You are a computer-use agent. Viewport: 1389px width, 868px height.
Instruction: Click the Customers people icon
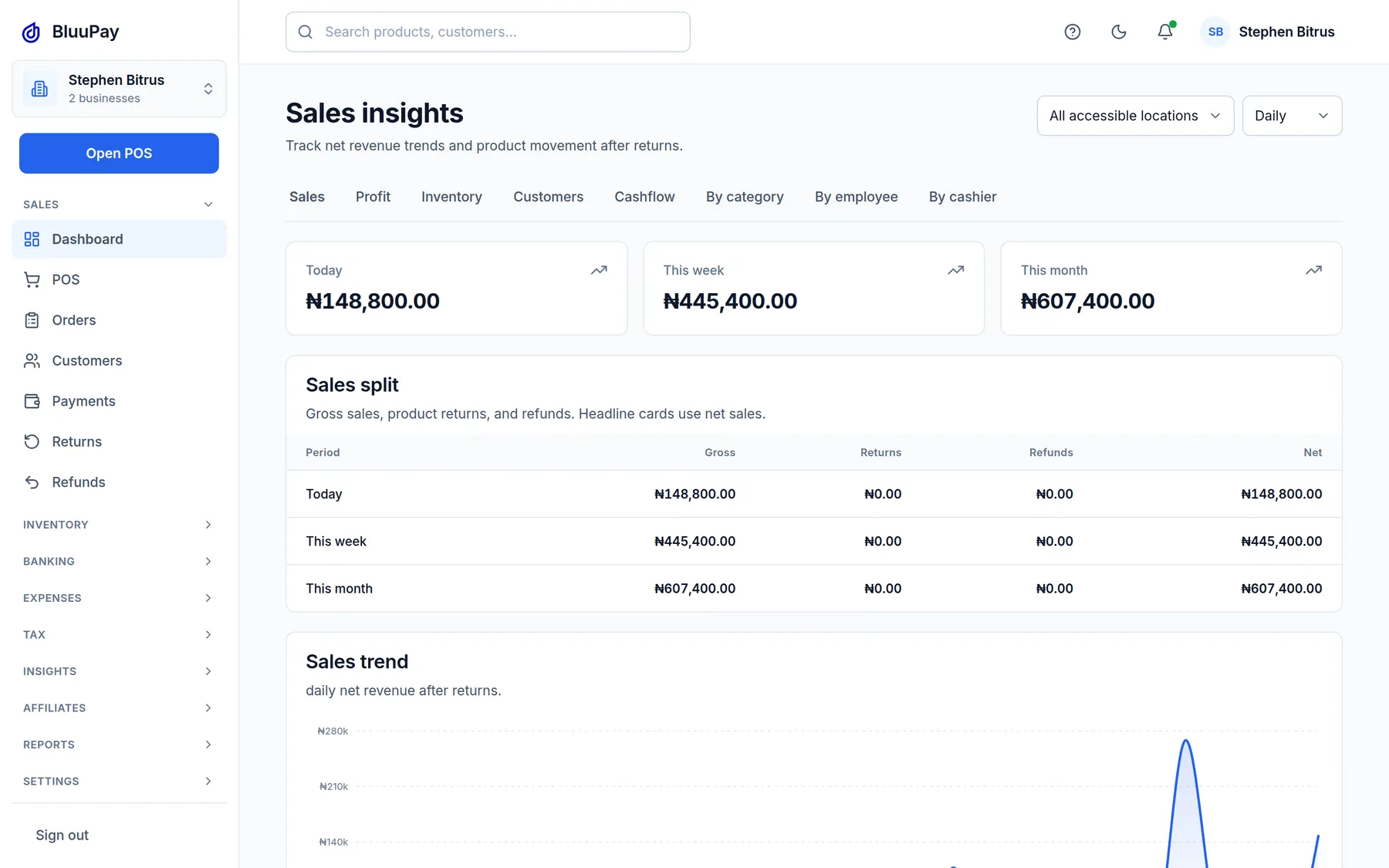click(x=32, y=360)
